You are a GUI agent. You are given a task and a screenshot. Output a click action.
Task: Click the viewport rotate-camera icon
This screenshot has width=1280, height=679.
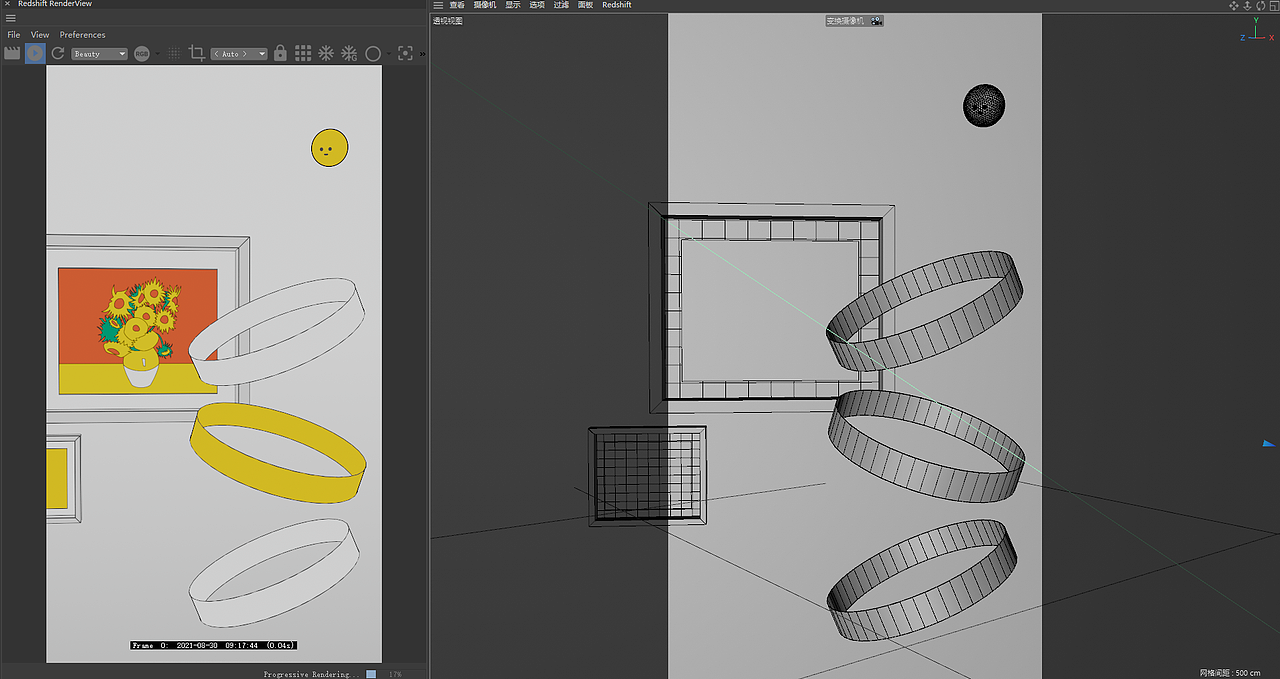coord(1260,5)
